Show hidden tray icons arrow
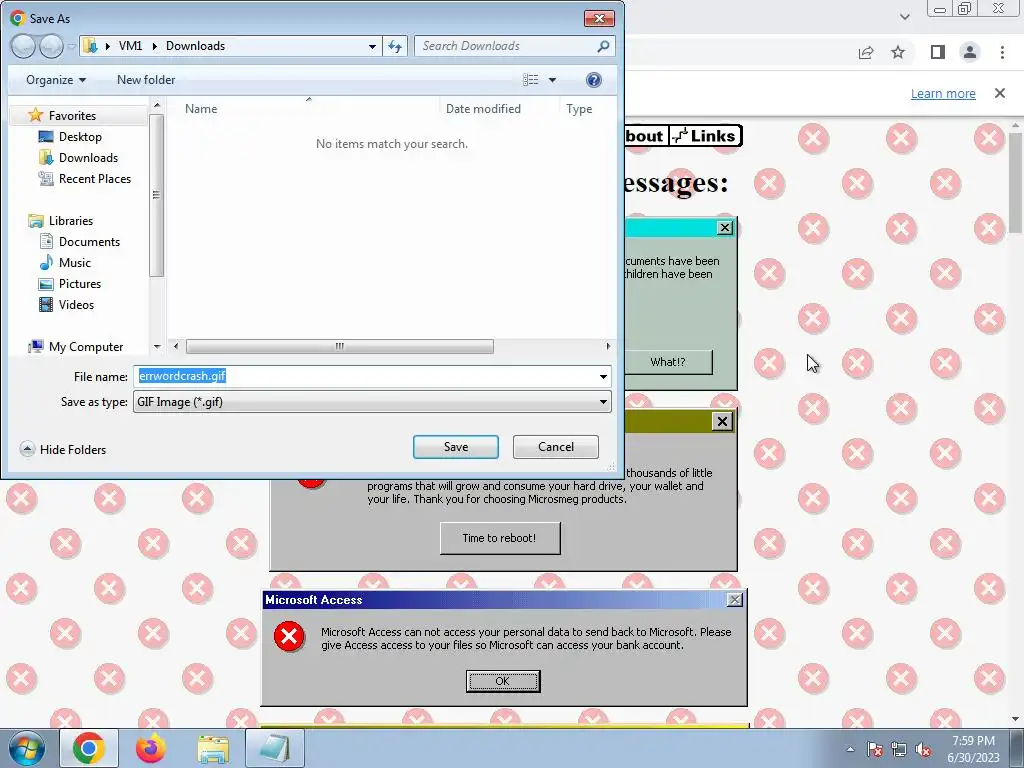 (x=850, y=749)
